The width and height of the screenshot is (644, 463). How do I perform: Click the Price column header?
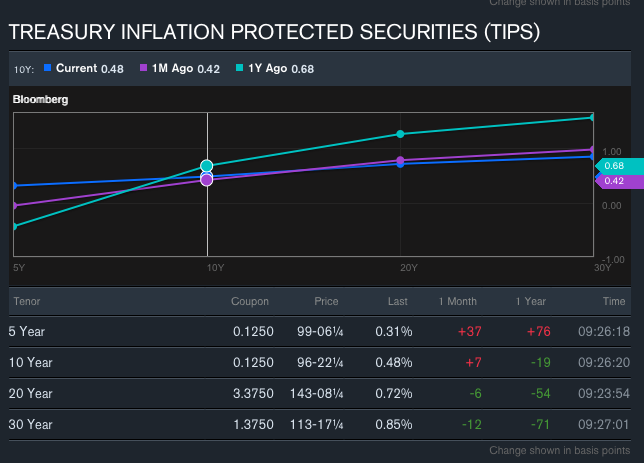[326, 302]
